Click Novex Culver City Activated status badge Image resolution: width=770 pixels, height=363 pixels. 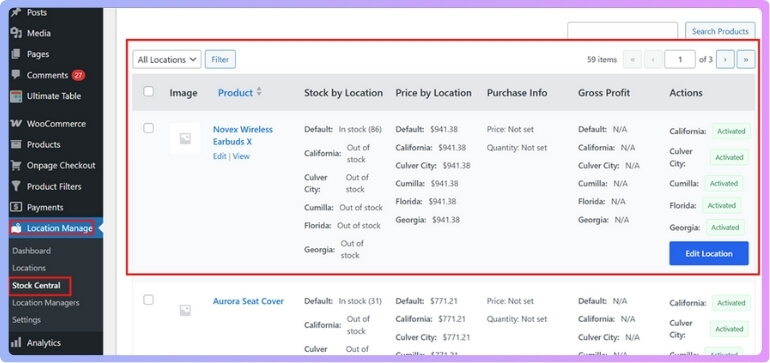click(729, 157)
